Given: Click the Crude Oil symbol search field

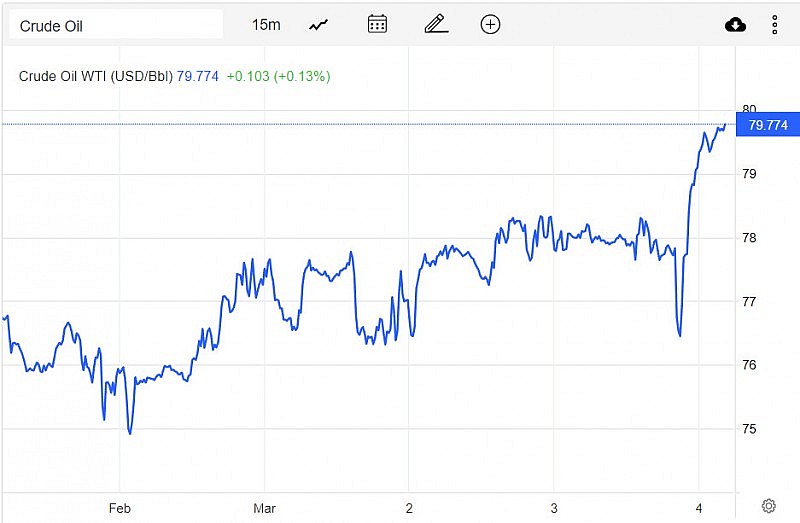Looking at the screenshot, I should tap(115, 25).
